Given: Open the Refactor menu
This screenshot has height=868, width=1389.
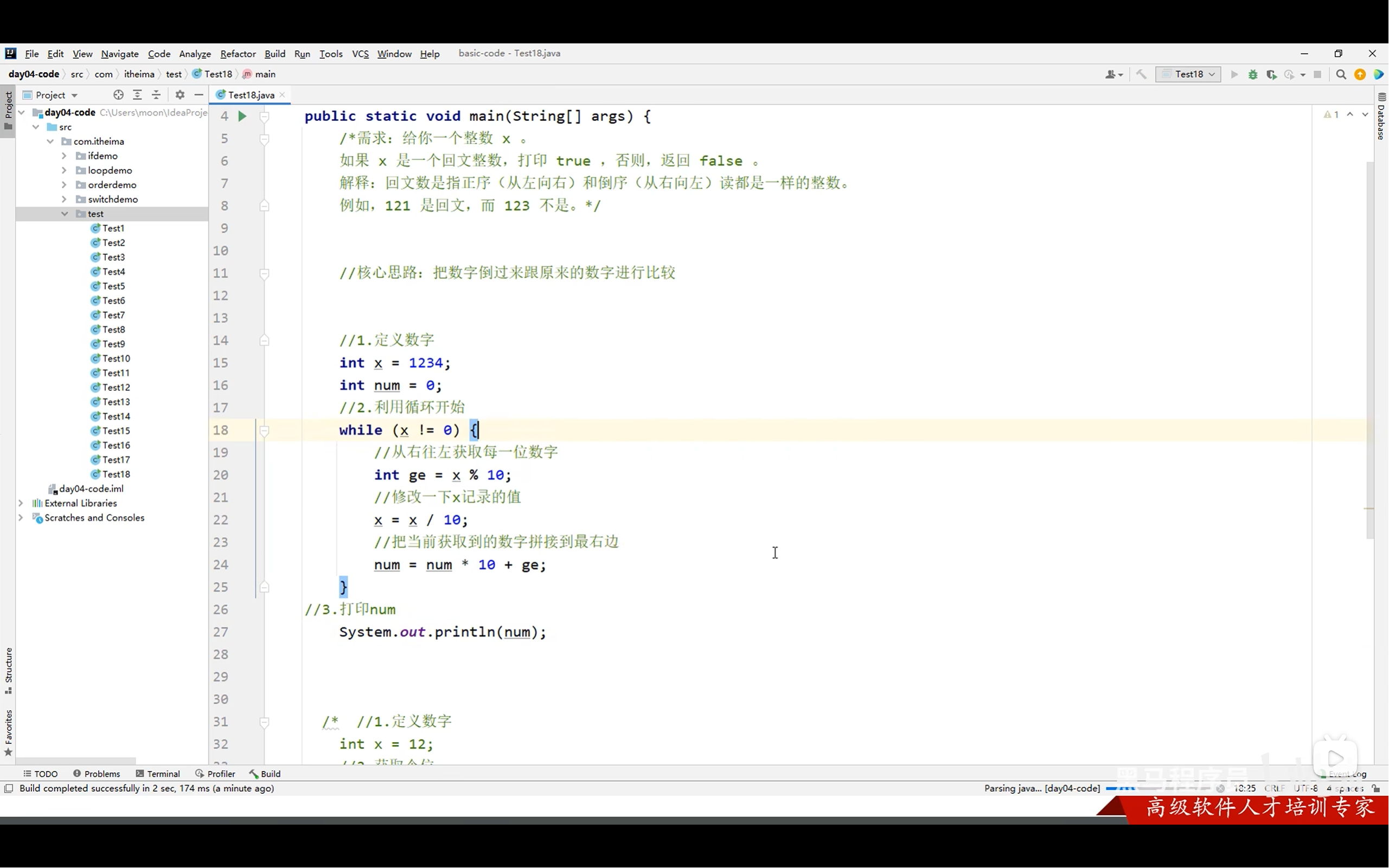Looking at the screenshot, I should point(238,54).
